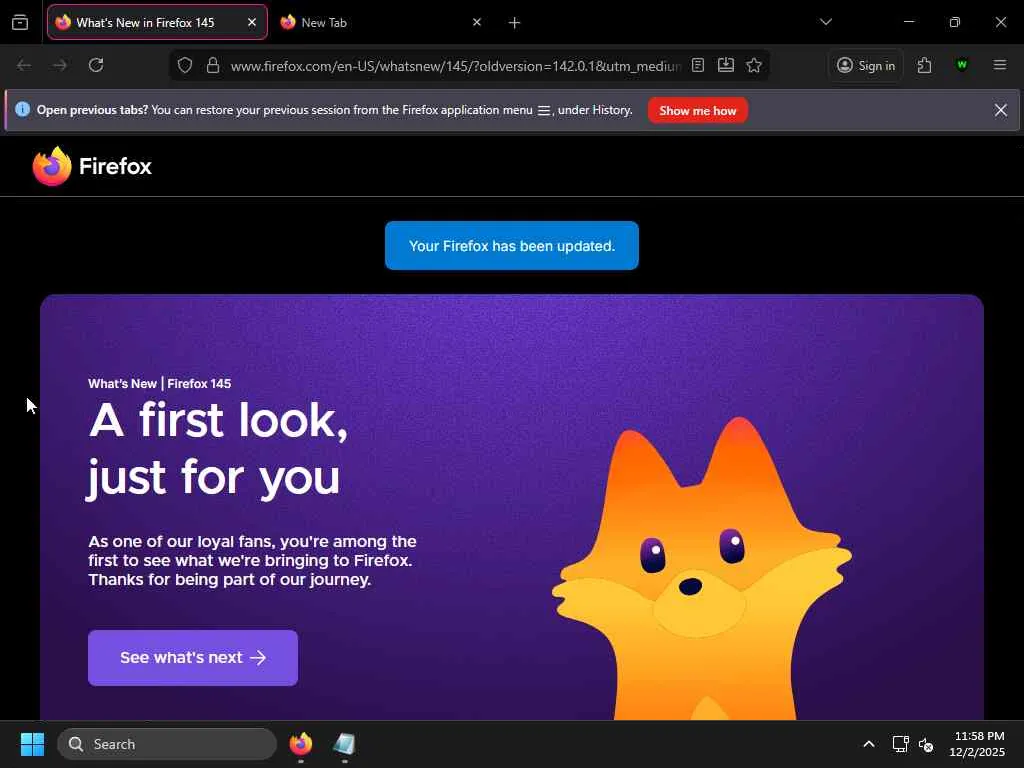
Task: Expand the list all tabs chevron
Action: (826, 22)
